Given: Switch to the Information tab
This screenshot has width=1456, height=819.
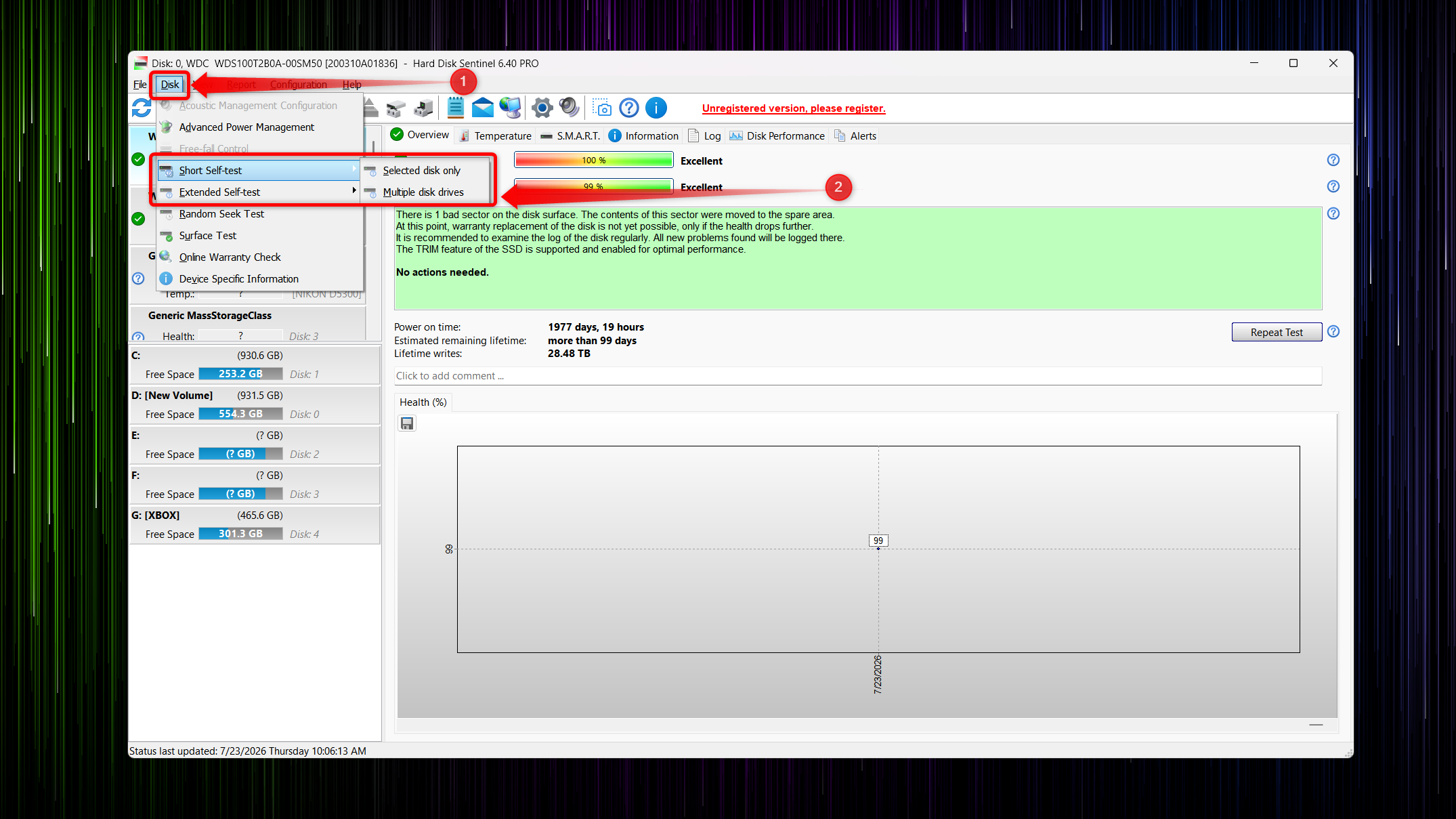Looking at the screenshot, I should coord(643,135).
